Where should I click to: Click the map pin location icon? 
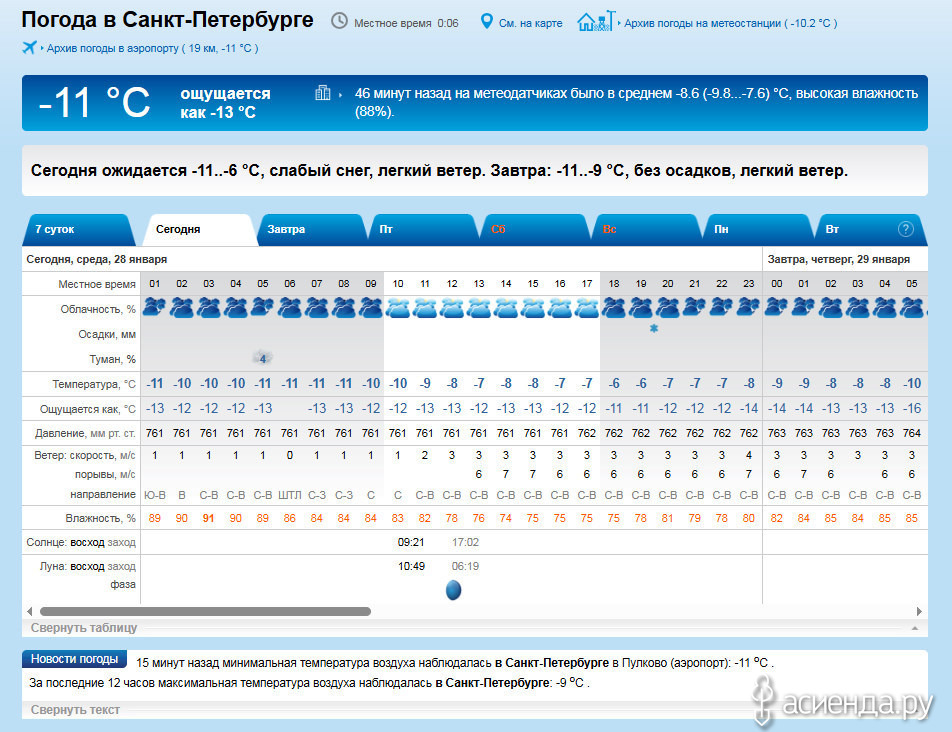(487, 21)
